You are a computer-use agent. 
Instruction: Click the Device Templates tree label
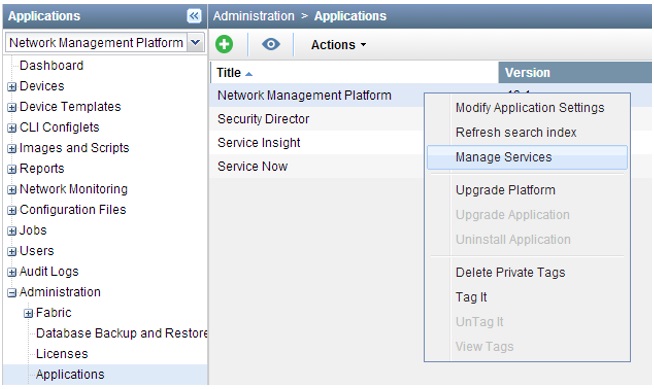70,106
